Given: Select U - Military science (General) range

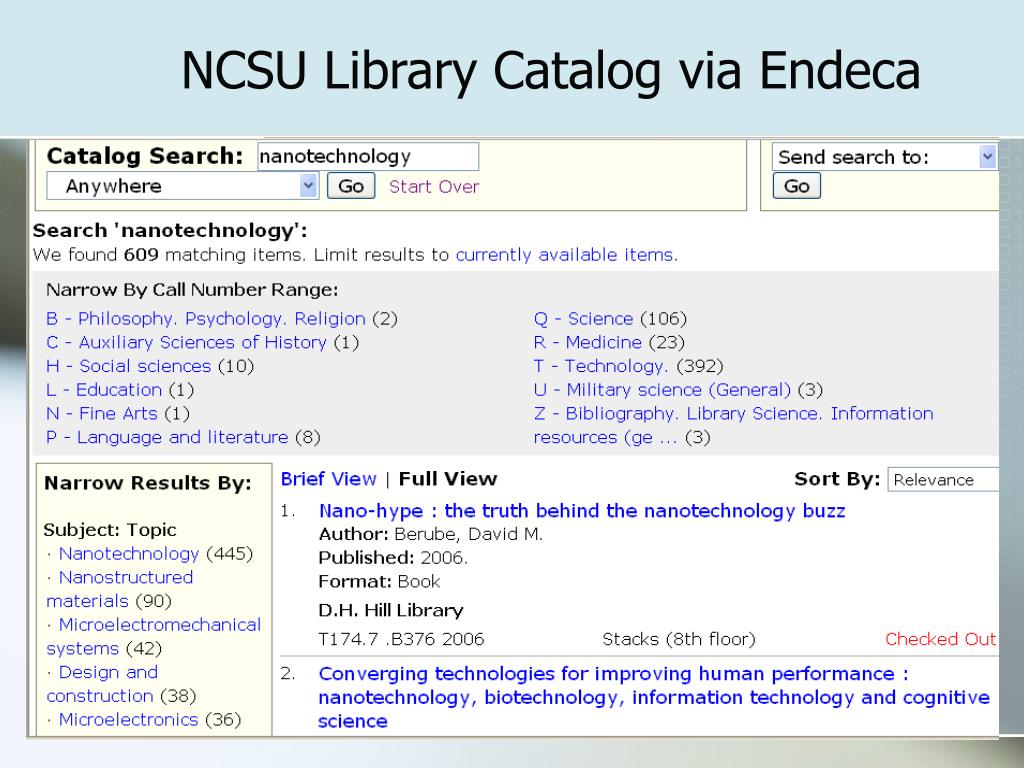Looking at the screenshot, I should (x=662, y=390).
